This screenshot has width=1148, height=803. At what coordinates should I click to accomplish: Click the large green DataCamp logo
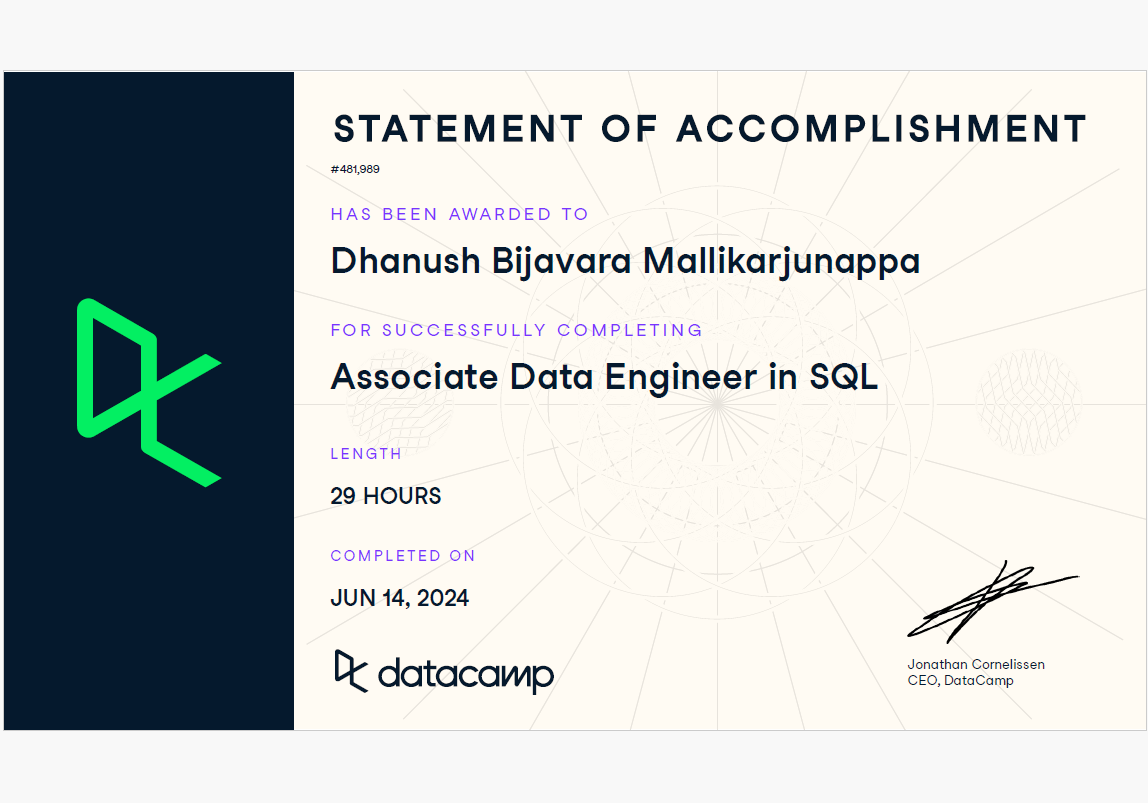148,392
